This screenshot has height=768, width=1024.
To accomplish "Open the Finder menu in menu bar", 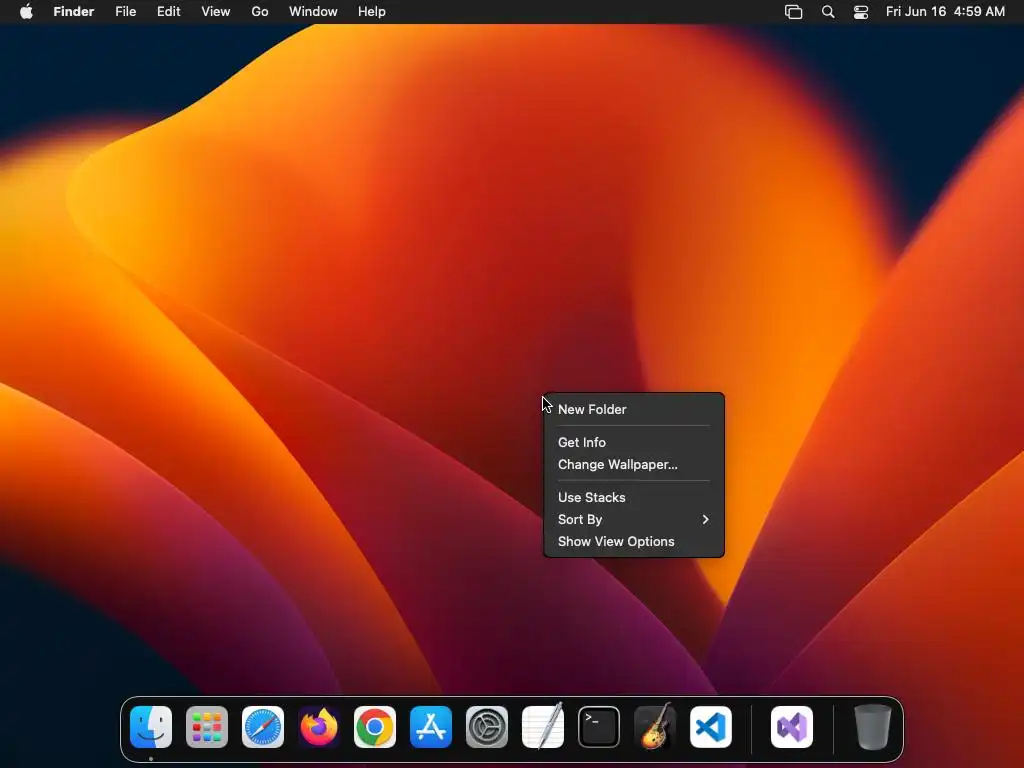I will [x=74, y=12].
